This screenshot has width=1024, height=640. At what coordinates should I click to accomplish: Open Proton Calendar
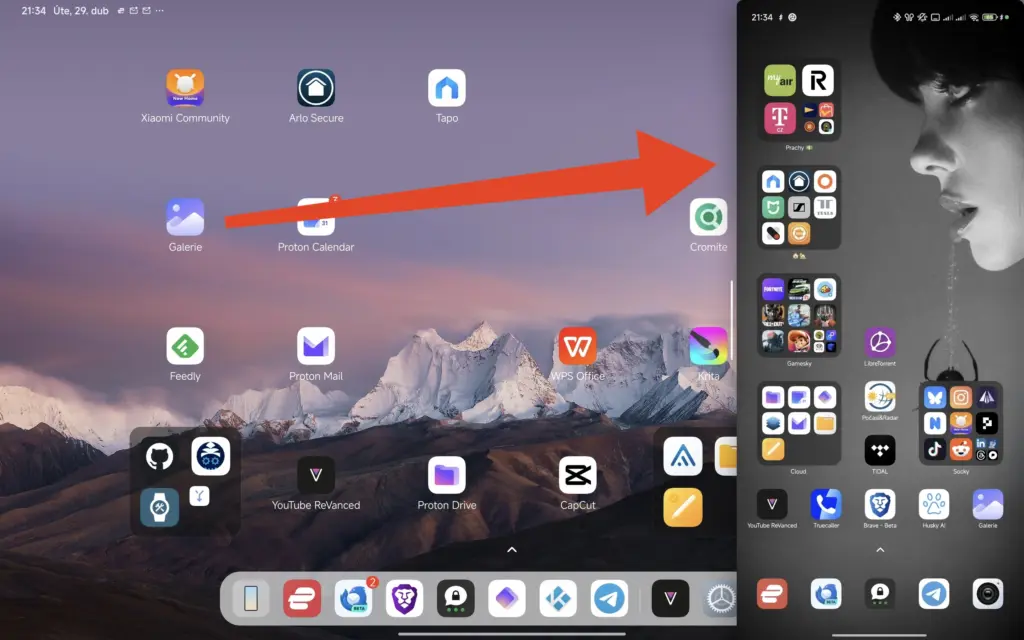[x=316, y=217]
